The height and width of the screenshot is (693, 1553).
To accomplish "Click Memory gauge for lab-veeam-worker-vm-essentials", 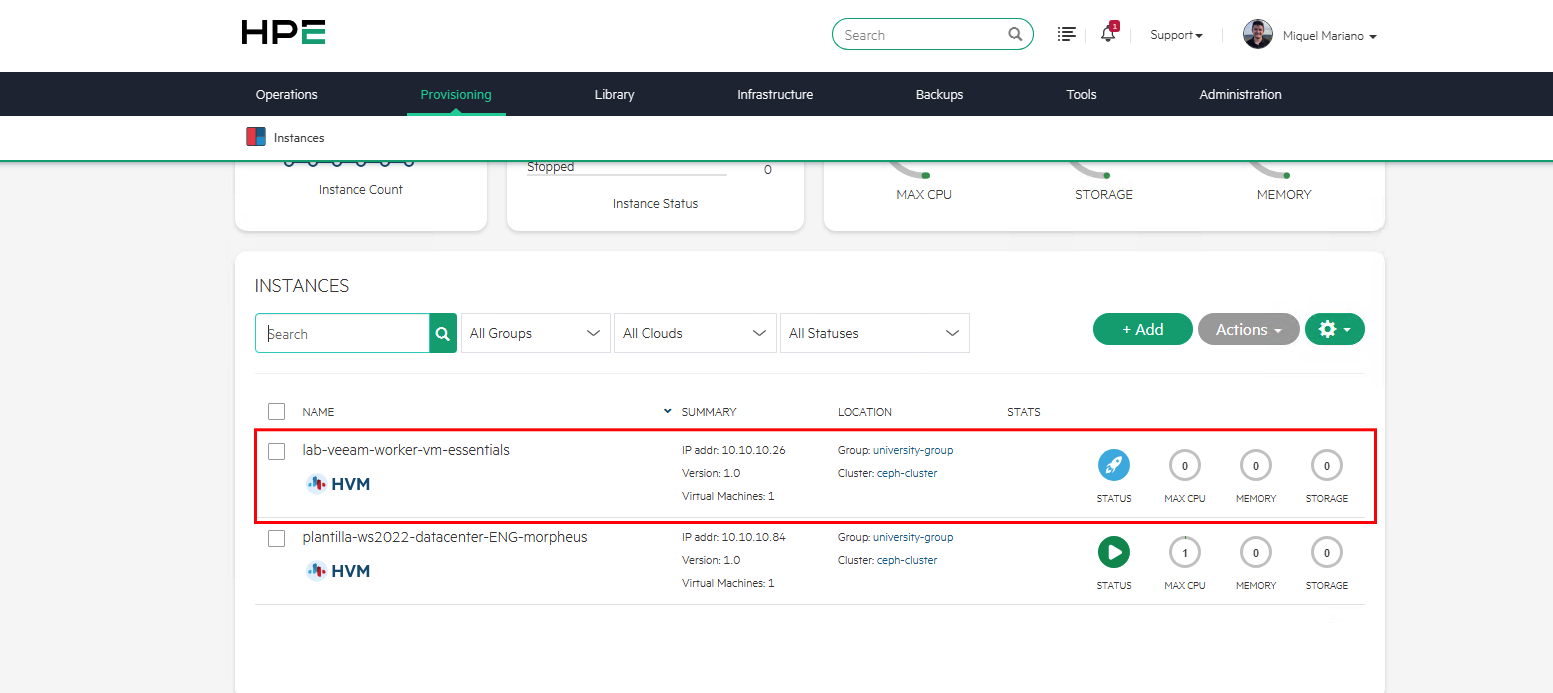I will pyautogui.click(x=1256, y=465).
